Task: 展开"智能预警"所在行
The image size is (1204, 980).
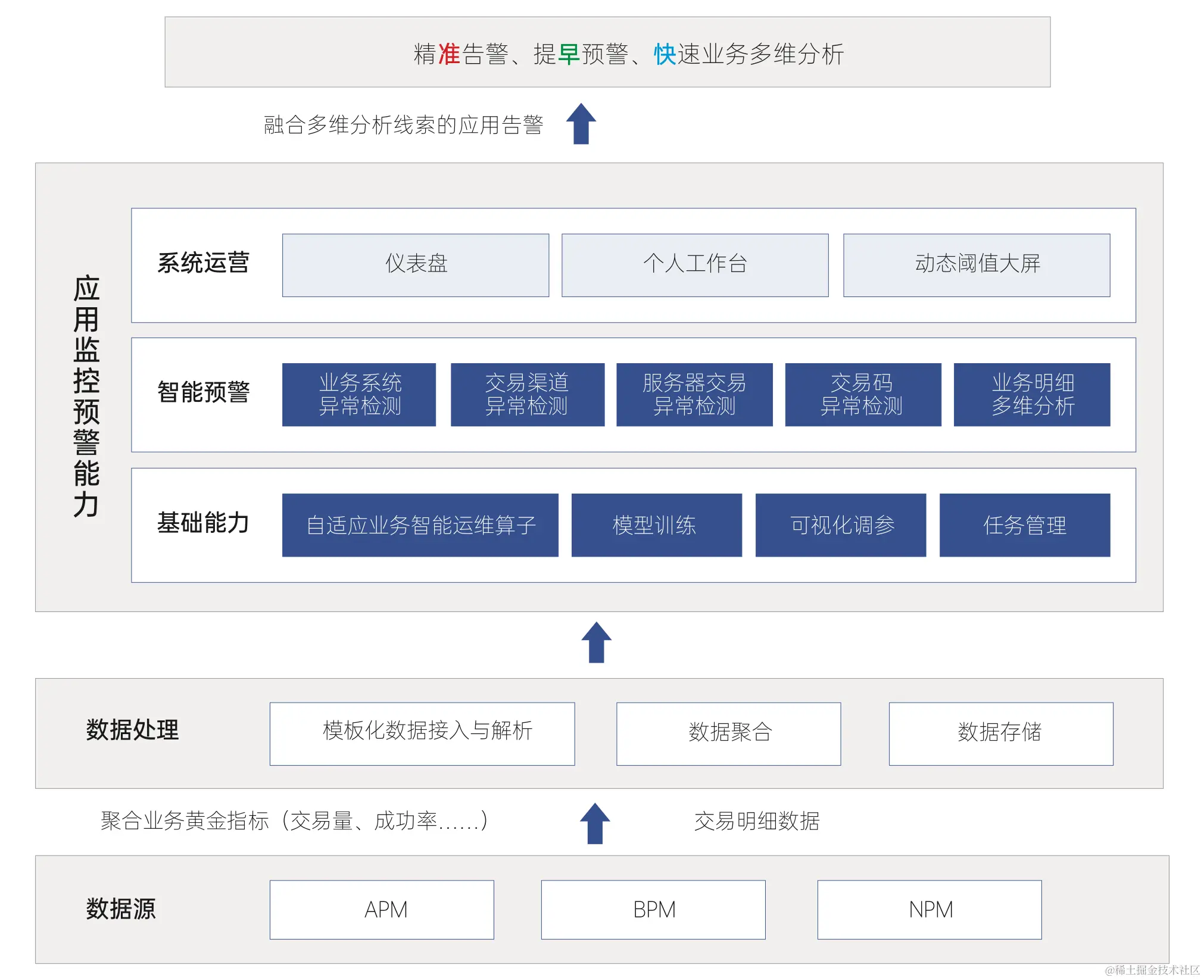Action: point(205,393)
